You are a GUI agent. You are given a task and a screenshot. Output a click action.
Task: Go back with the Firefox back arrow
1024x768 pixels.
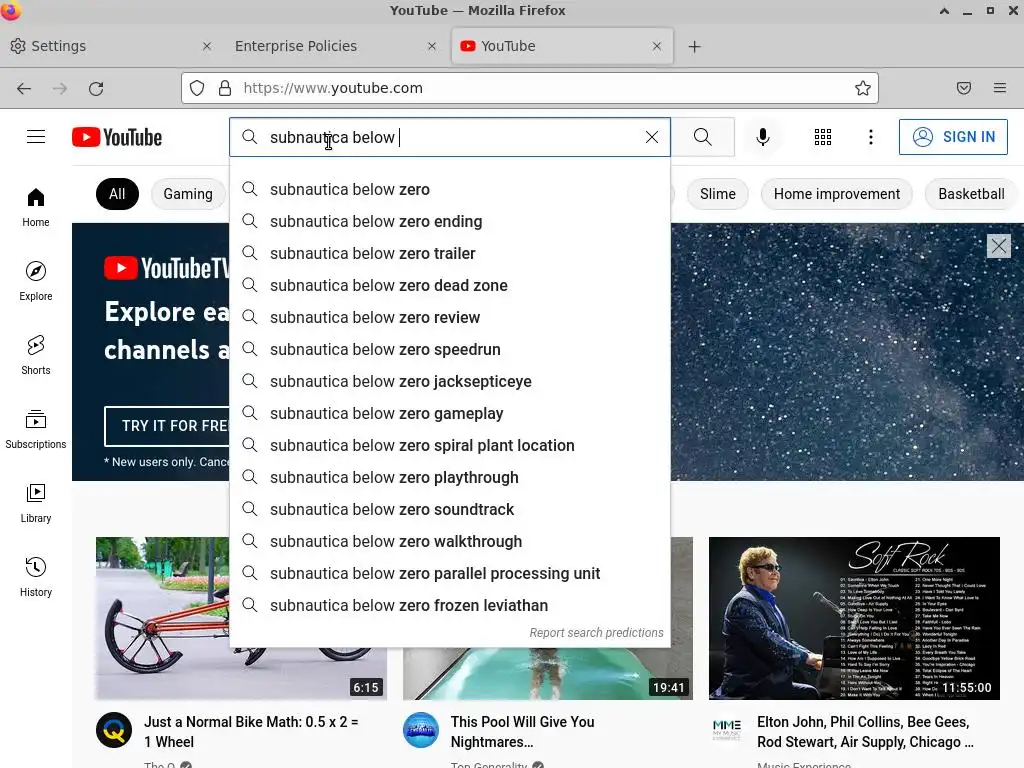coord(24,88)
